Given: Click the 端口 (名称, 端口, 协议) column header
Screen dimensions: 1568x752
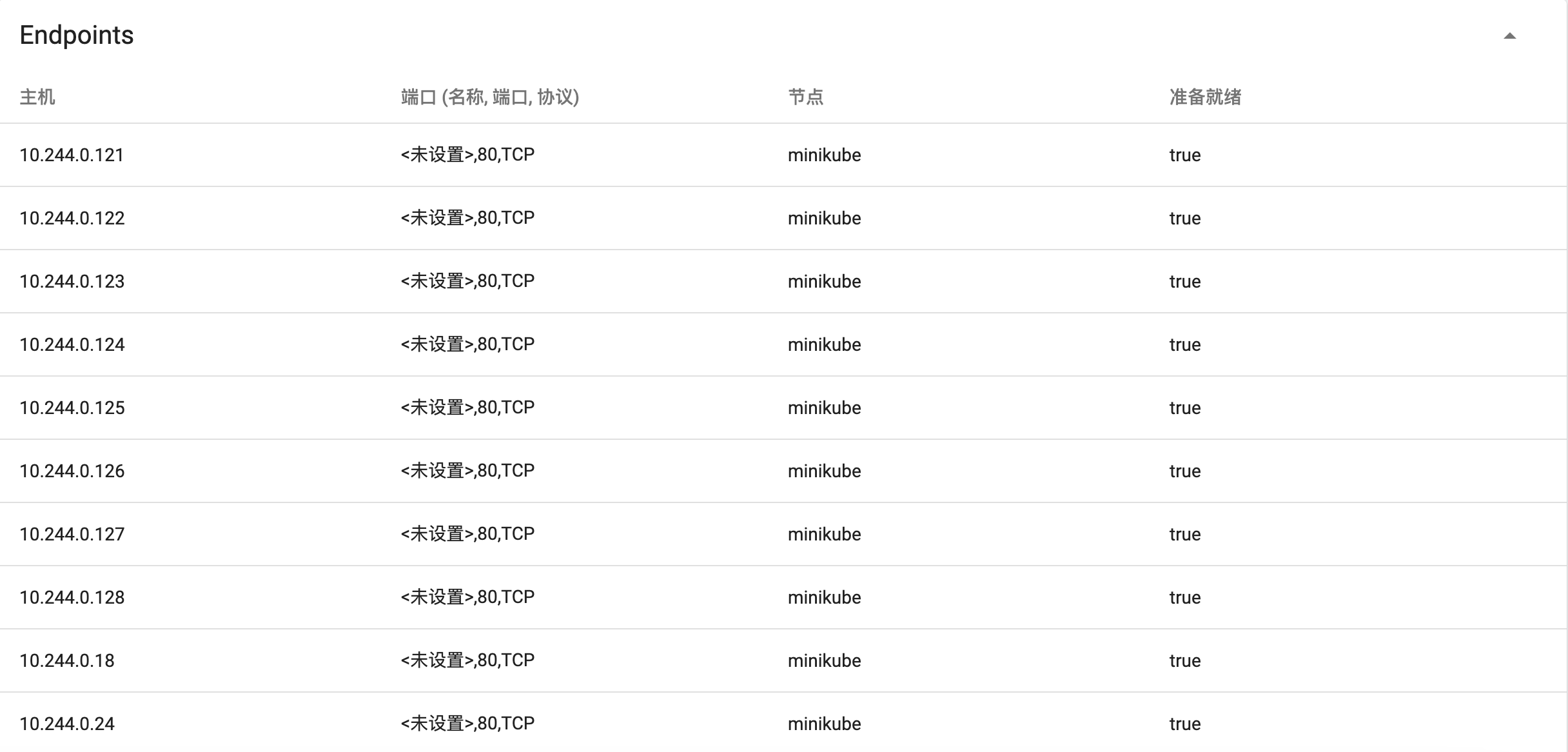Looking at the screenshot, I should (x=491, y=97).
